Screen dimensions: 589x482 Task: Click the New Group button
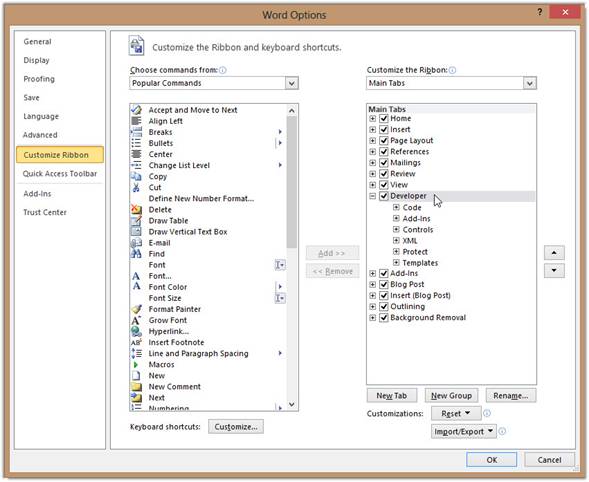coord(451,396)
